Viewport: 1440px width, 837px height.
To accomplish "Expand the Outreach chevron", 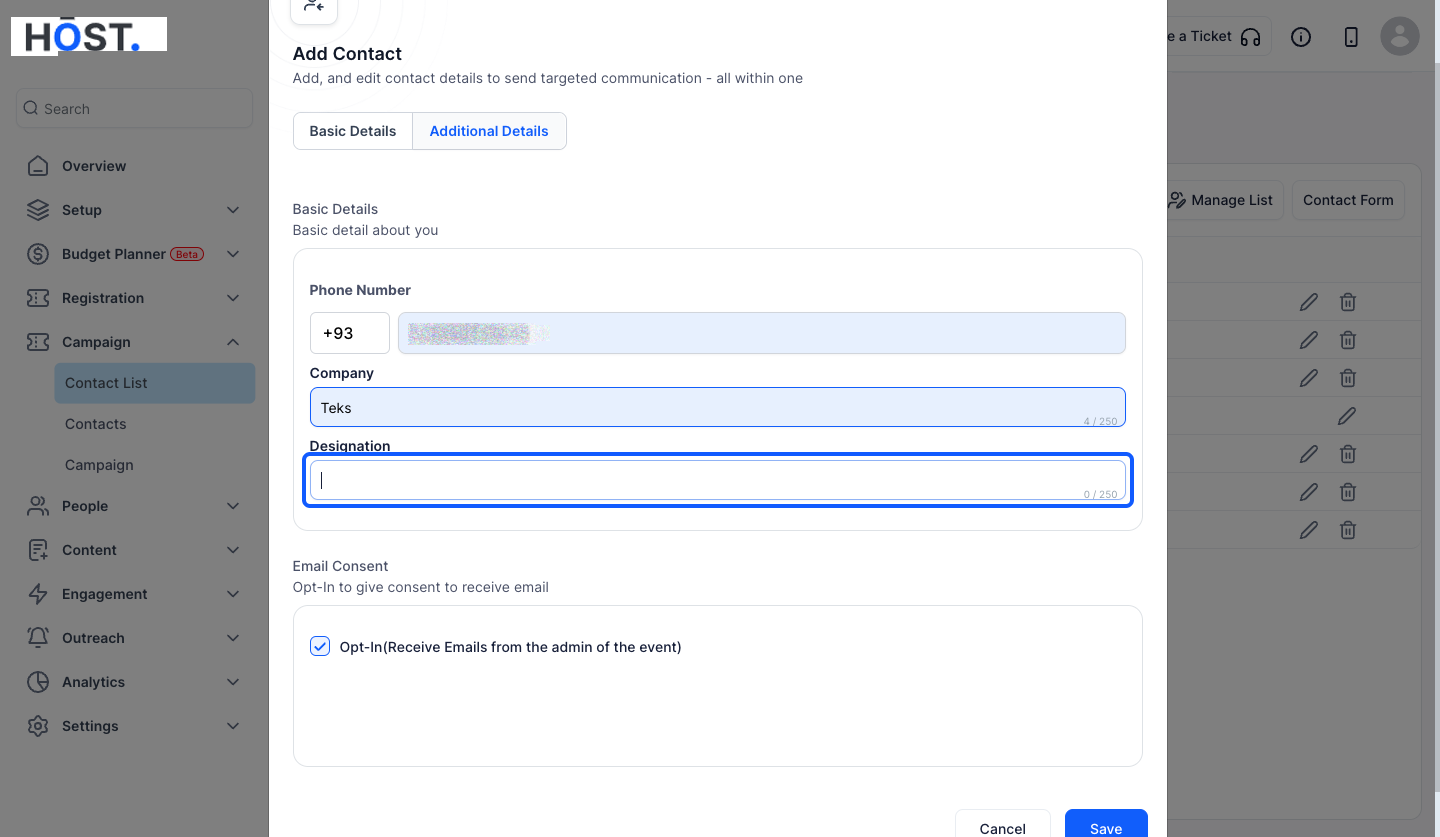I will (x=233, y=638).
